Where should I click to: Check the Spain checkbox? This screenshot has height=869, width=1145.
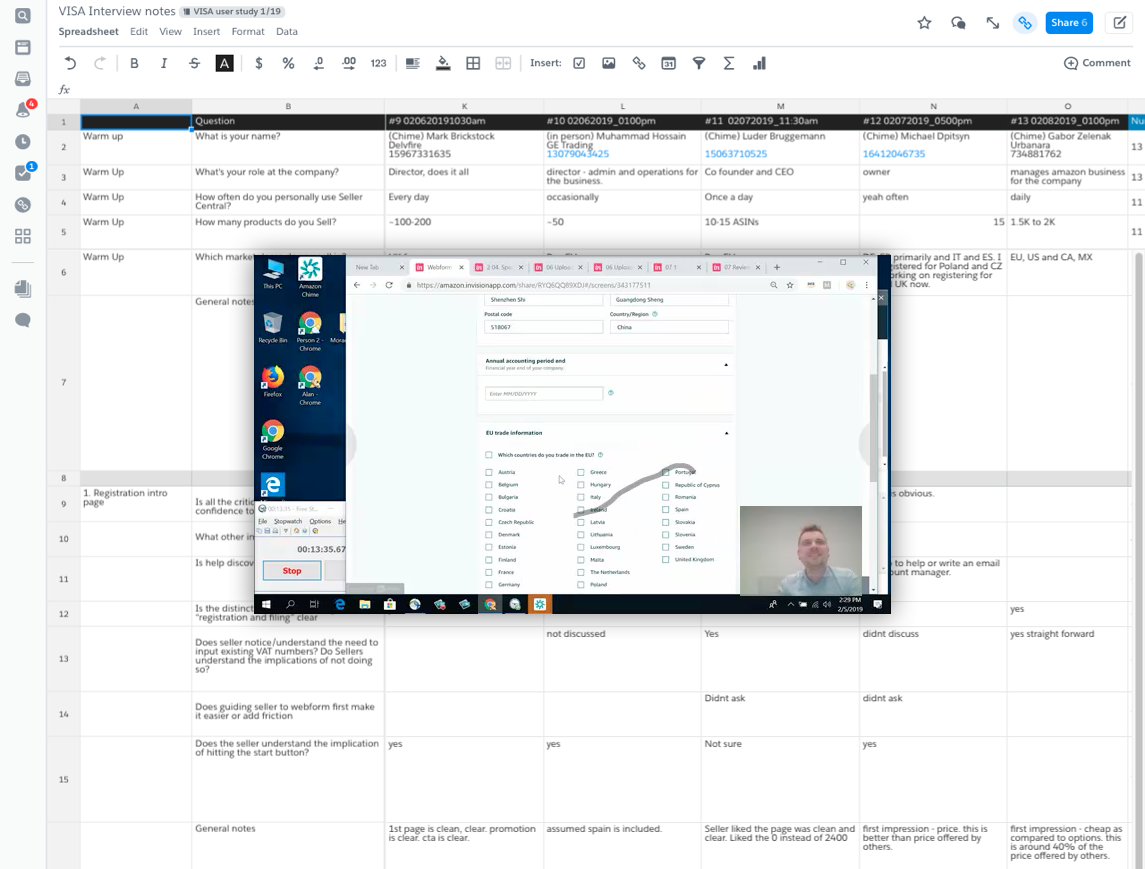click(665, 510)
